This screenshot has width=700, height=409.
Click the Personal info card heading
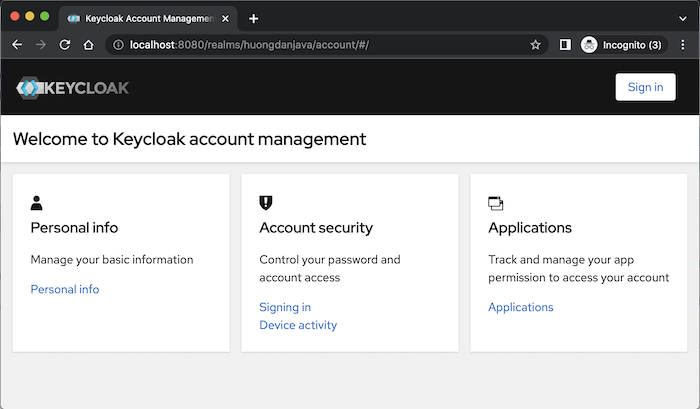tap(74, 228)
